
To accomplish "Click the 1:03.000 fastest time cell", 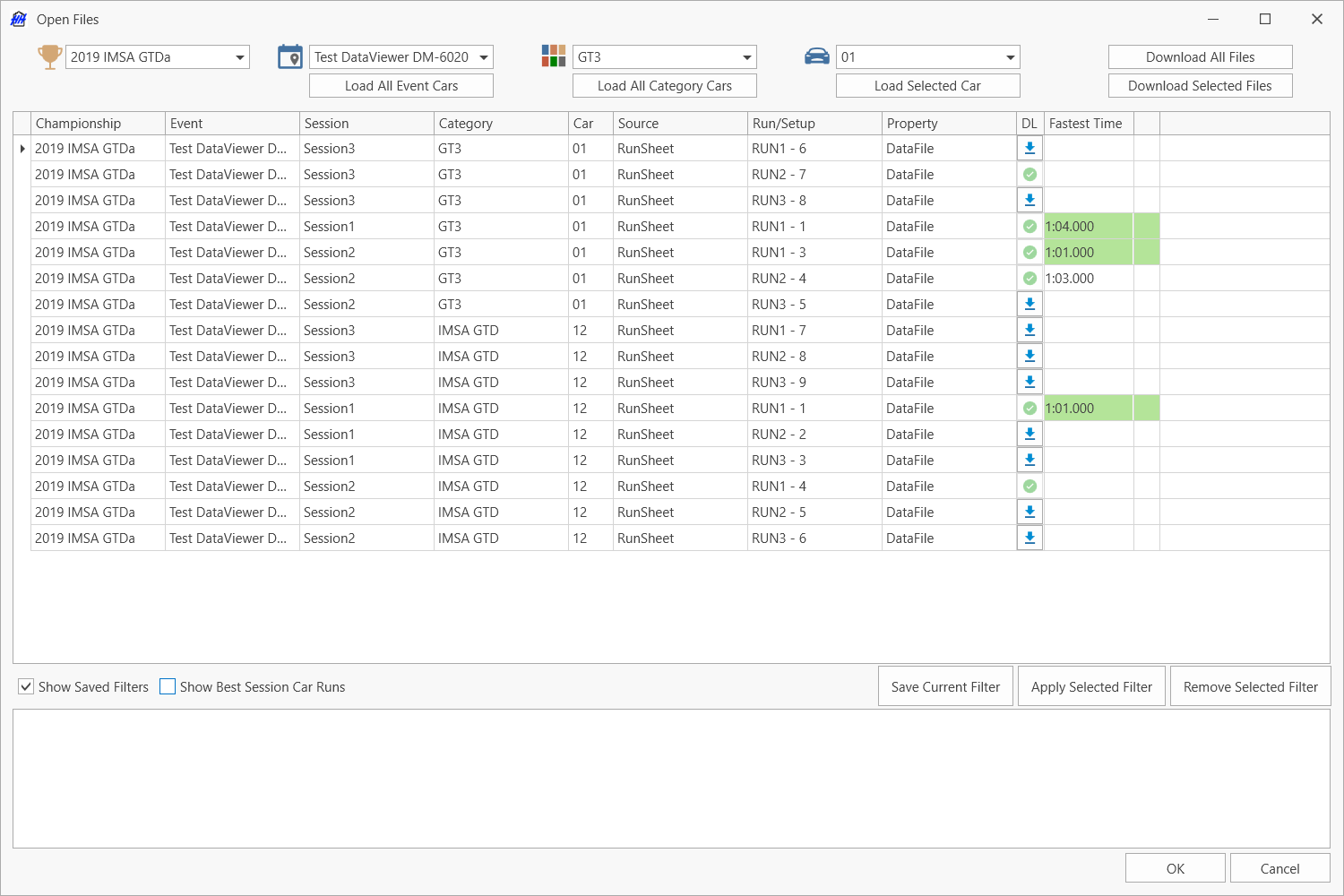I will [x=1089, y=278].
